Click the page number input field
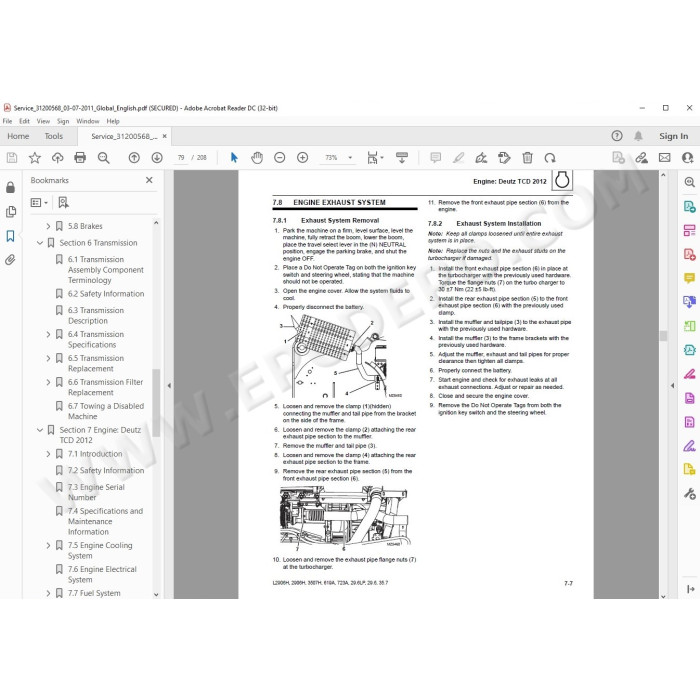The width and height of the screenshot is (700, 700). pyautogui.click(x=181, y=158)
